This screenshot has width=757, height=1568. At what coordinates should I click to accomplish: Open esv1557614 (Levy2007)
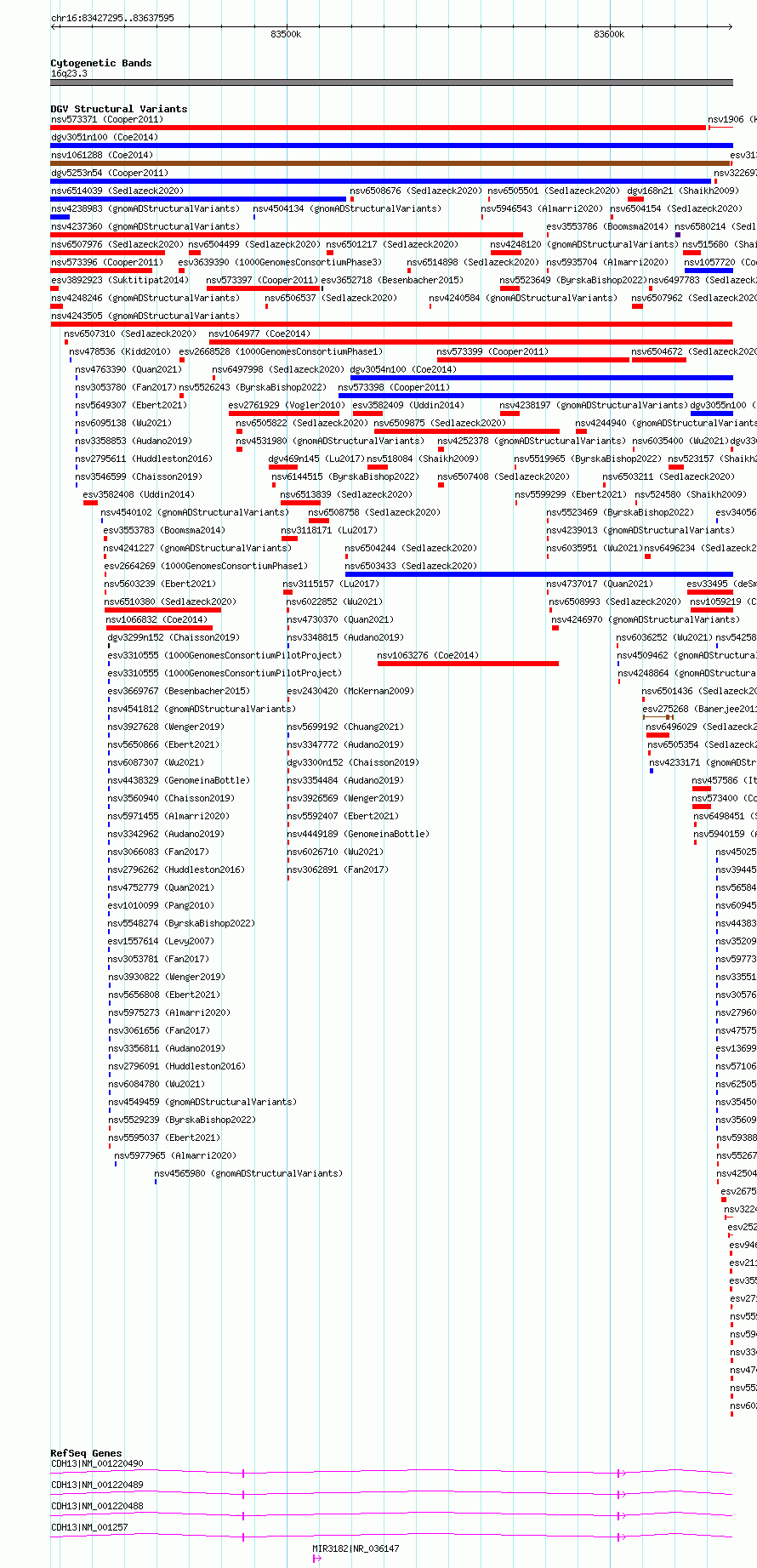[161, 941]
